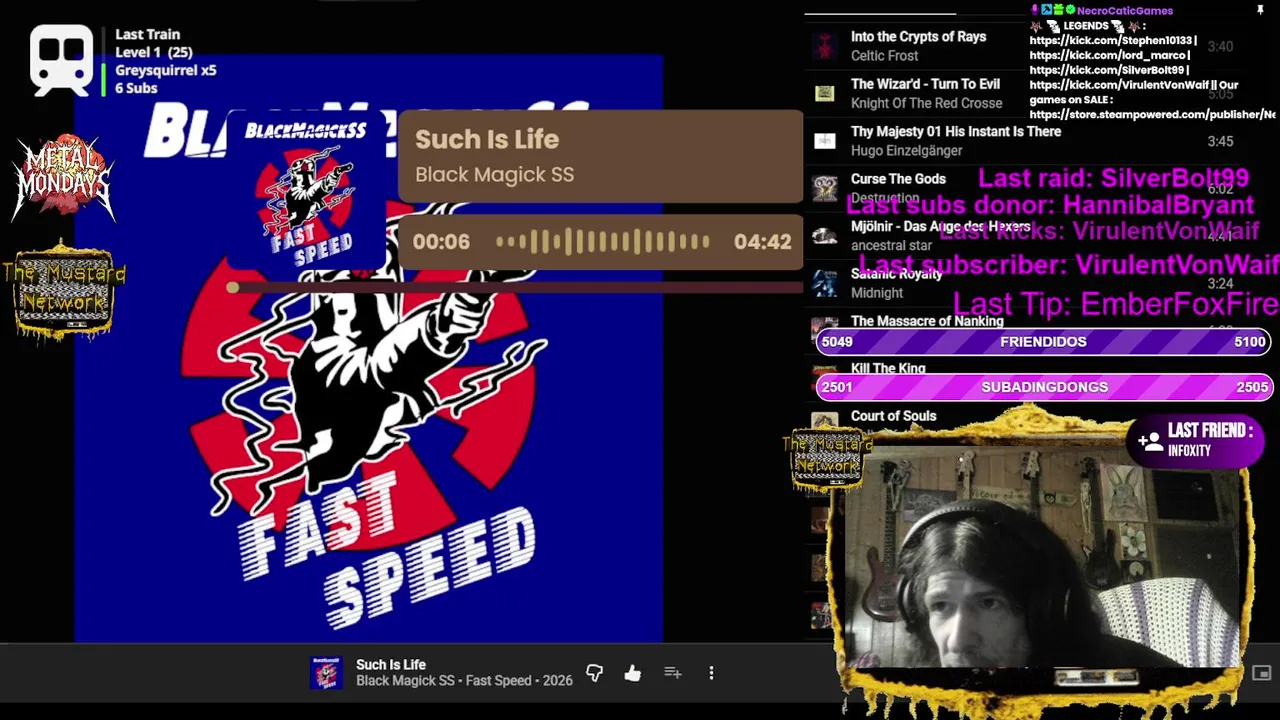Click the red playback progress track

point(517,287)
